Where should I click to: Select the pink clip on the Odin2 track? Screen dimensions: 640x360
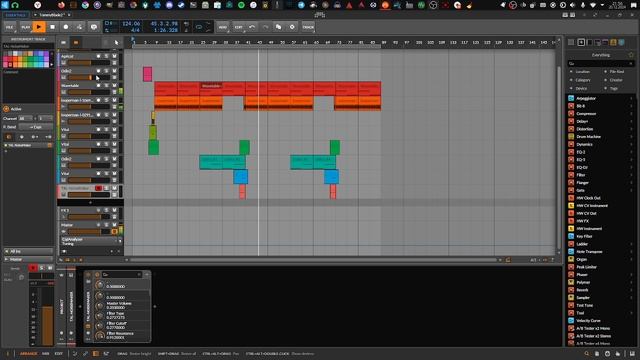[147, 74]
